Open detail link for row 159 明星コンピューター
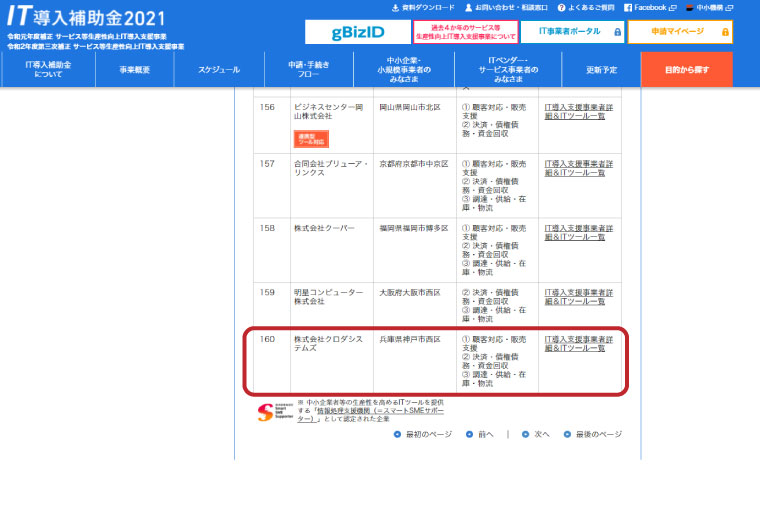The image size is (760, 530). point(579,297)
